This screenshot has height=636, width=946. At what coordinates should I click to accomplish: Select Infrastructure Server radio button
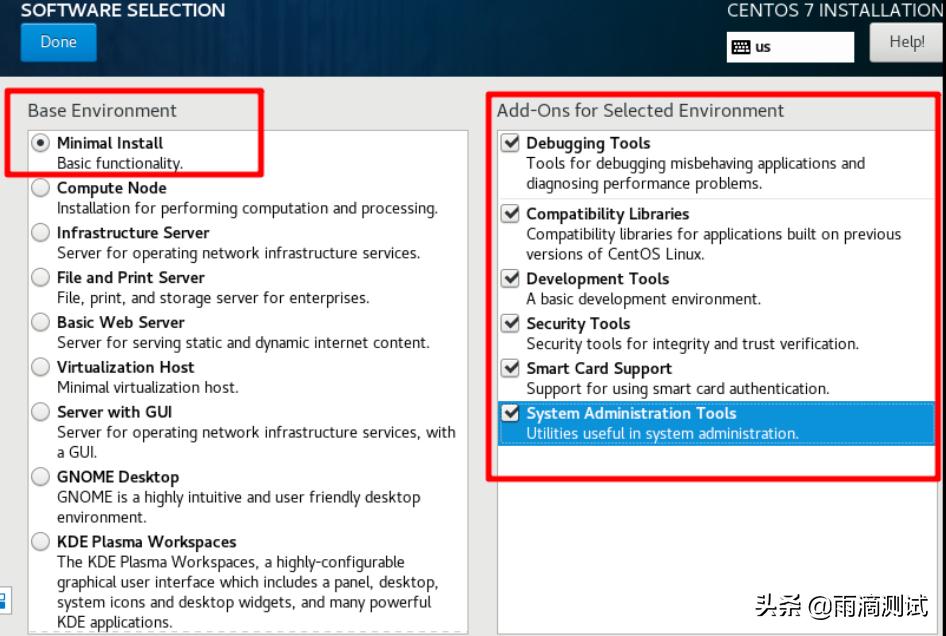(x=41, y=233)
